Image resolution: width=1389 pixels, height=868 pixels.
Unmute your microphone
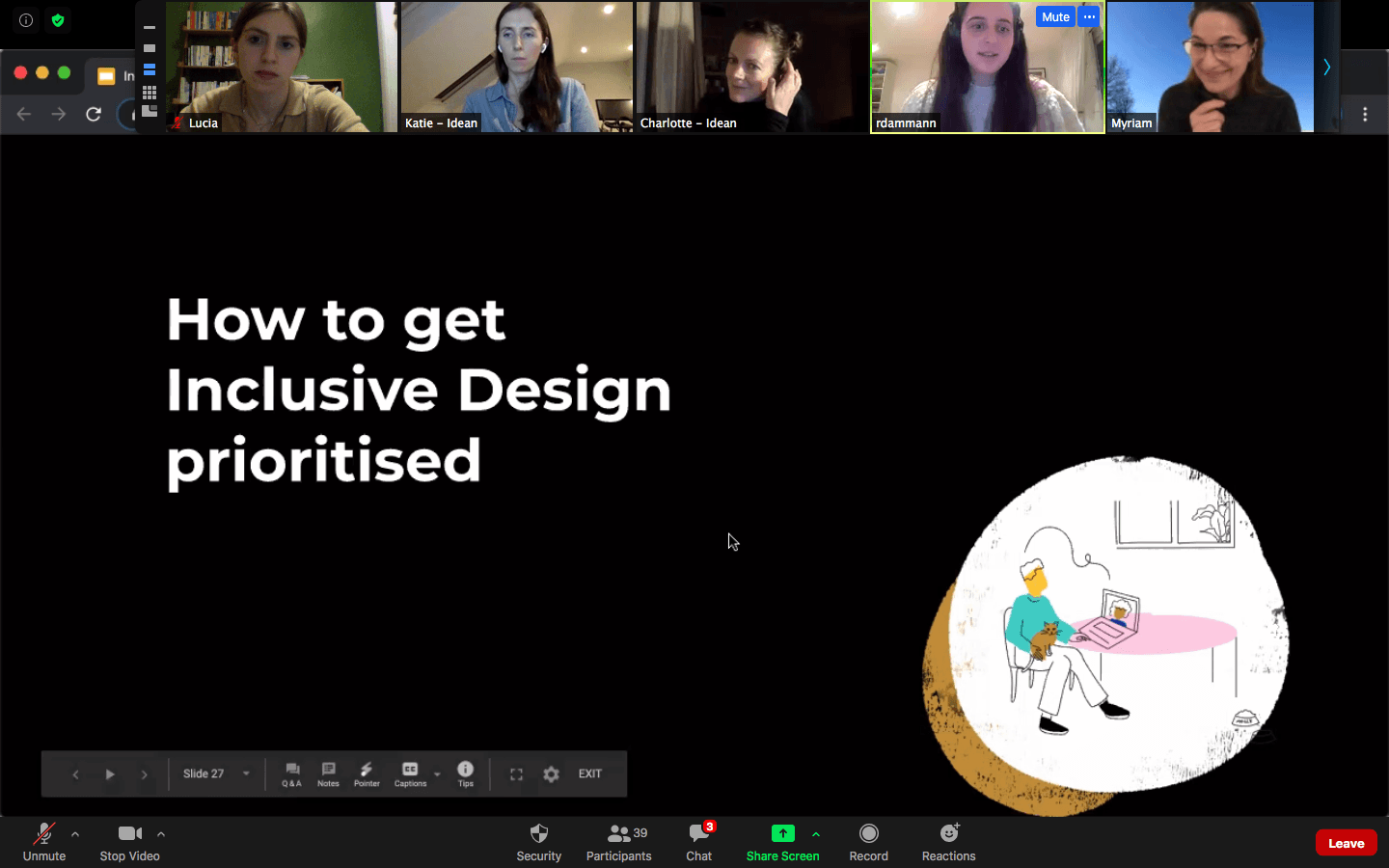44,842
